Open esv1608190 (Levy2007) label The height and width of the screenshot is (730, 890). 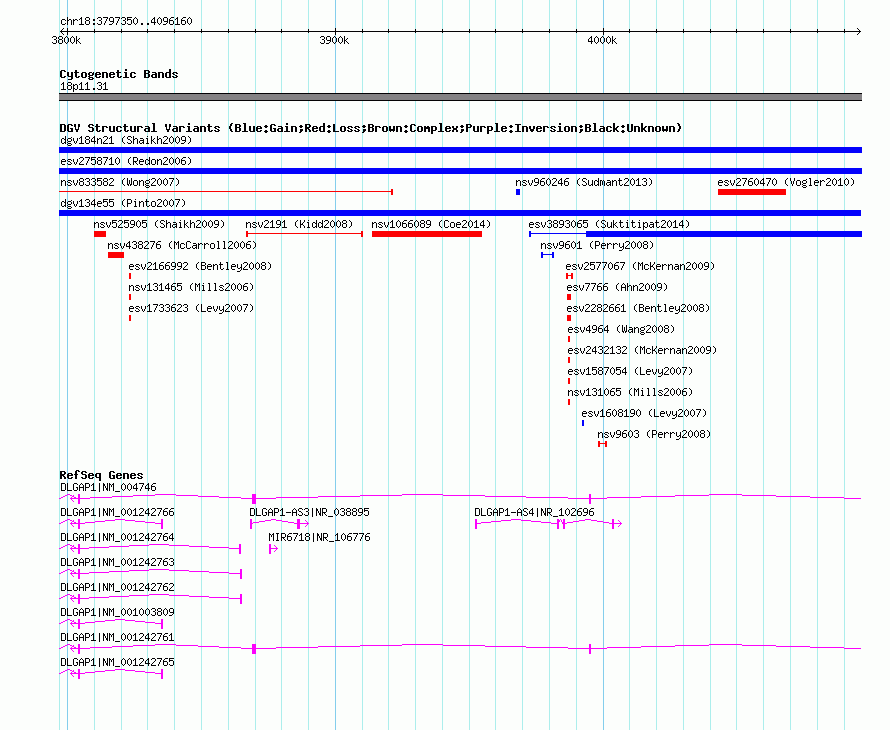pyautogui.click(x=644, y=413)
